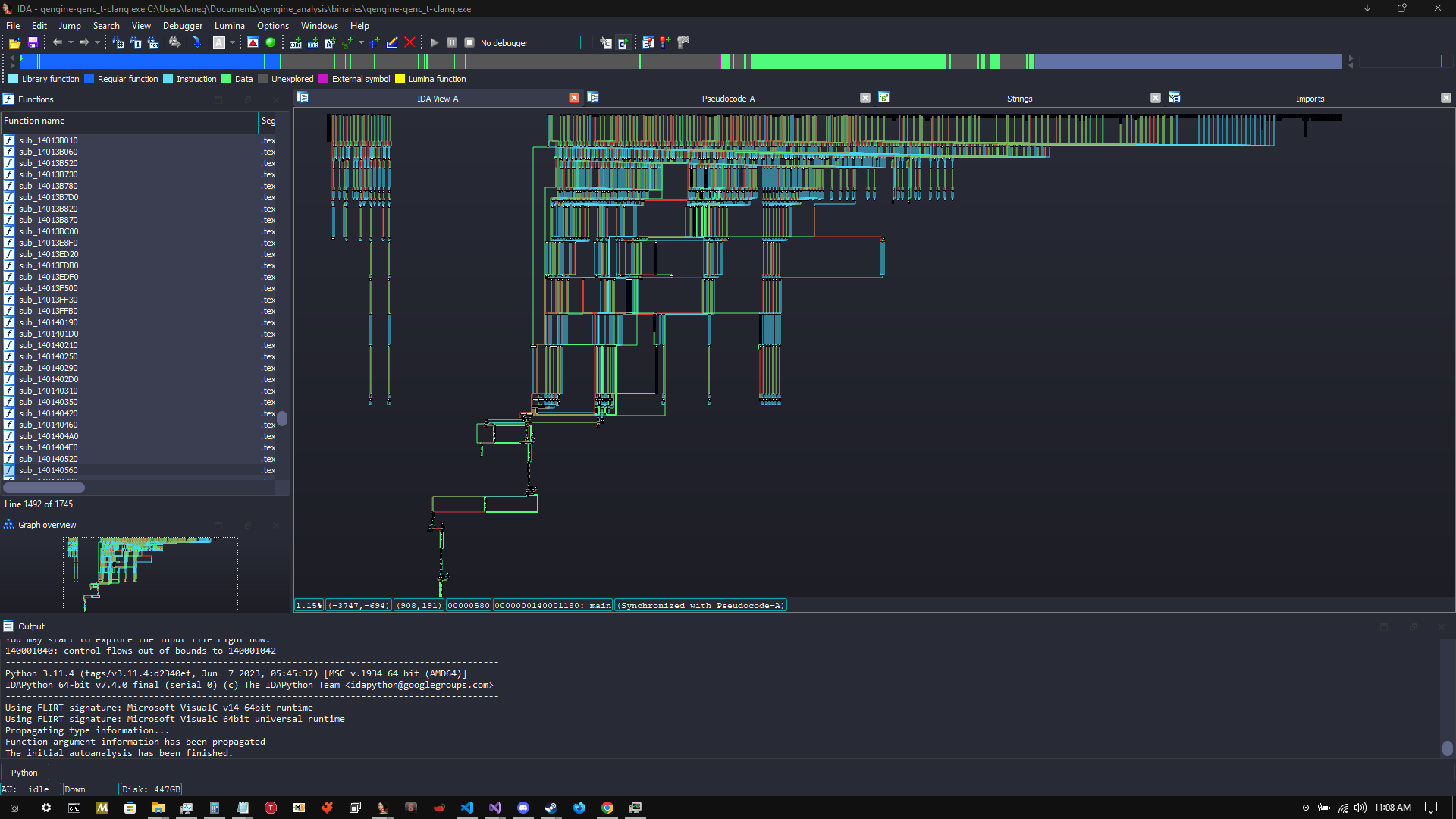
Task: Click the green circle toolbar icon
Action: point(271,42)
